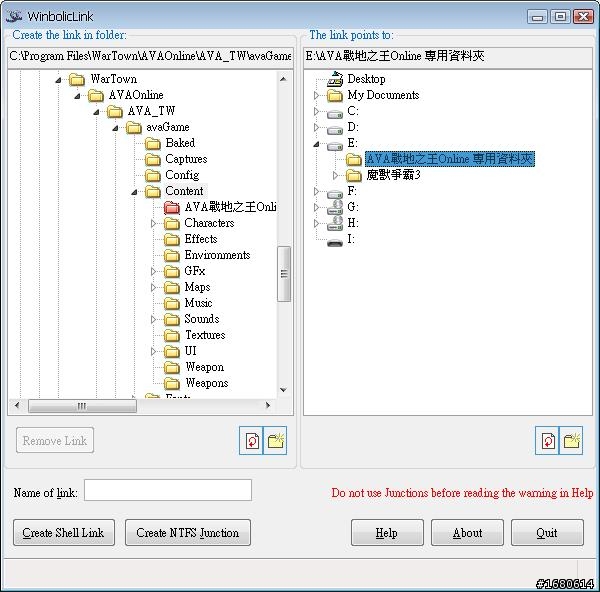Collapse the WarTown tree node
This screenshot has width=600, height=592.
tap(58, 80)
